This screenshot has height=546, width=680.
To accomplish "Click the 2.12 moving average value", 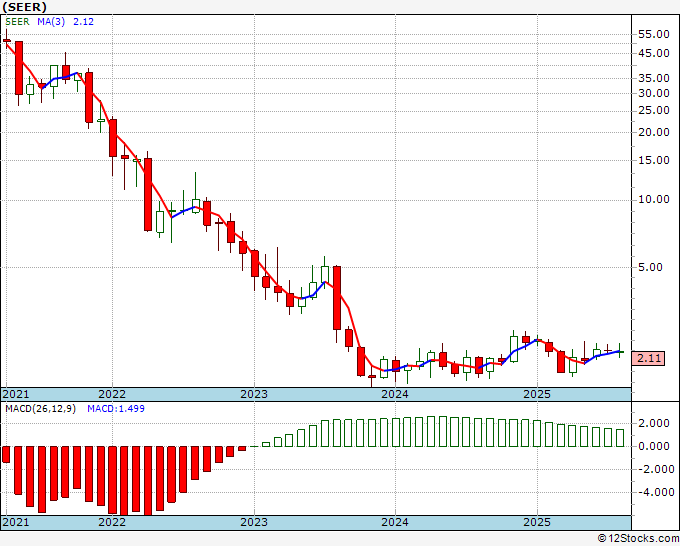I will point(83,22).
